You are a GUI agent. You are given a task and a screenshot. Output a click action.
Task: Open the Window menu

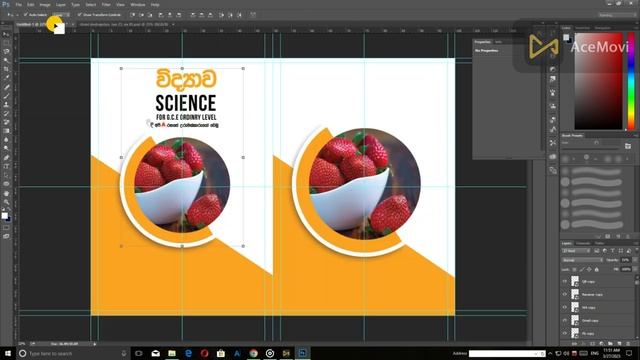point(138,4)
